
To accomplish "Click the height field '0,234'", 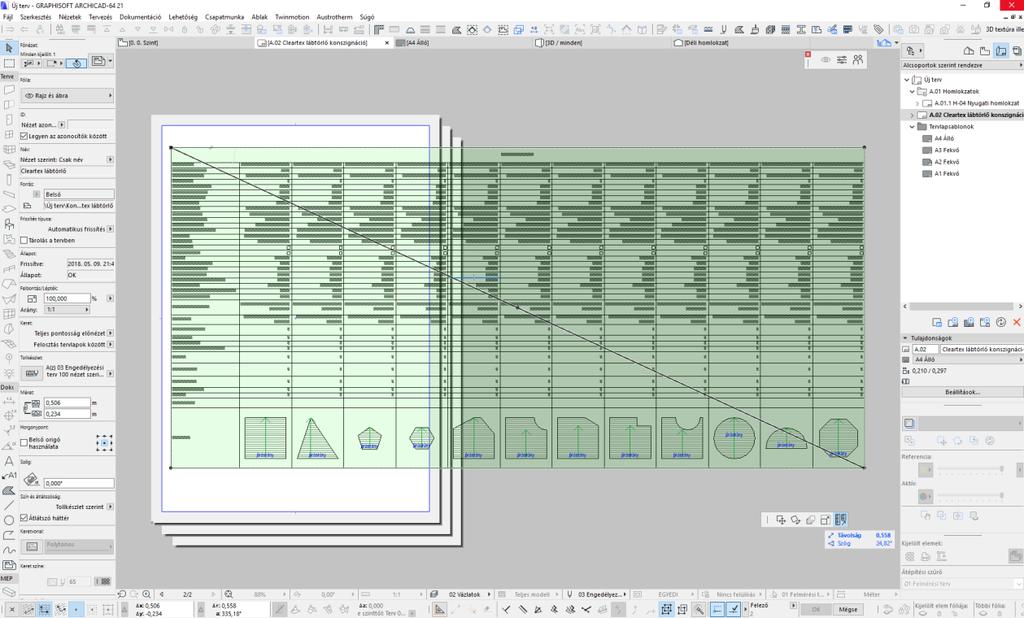I will 67,414.
